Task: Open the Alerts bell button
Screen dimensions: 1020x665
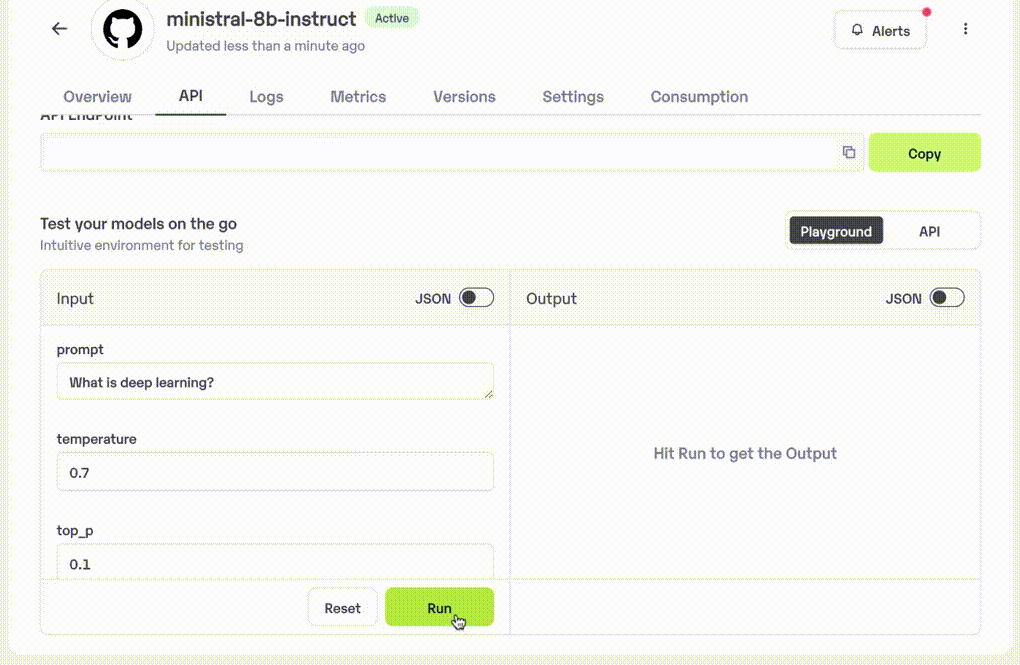Action: click(x=880, y=30)
